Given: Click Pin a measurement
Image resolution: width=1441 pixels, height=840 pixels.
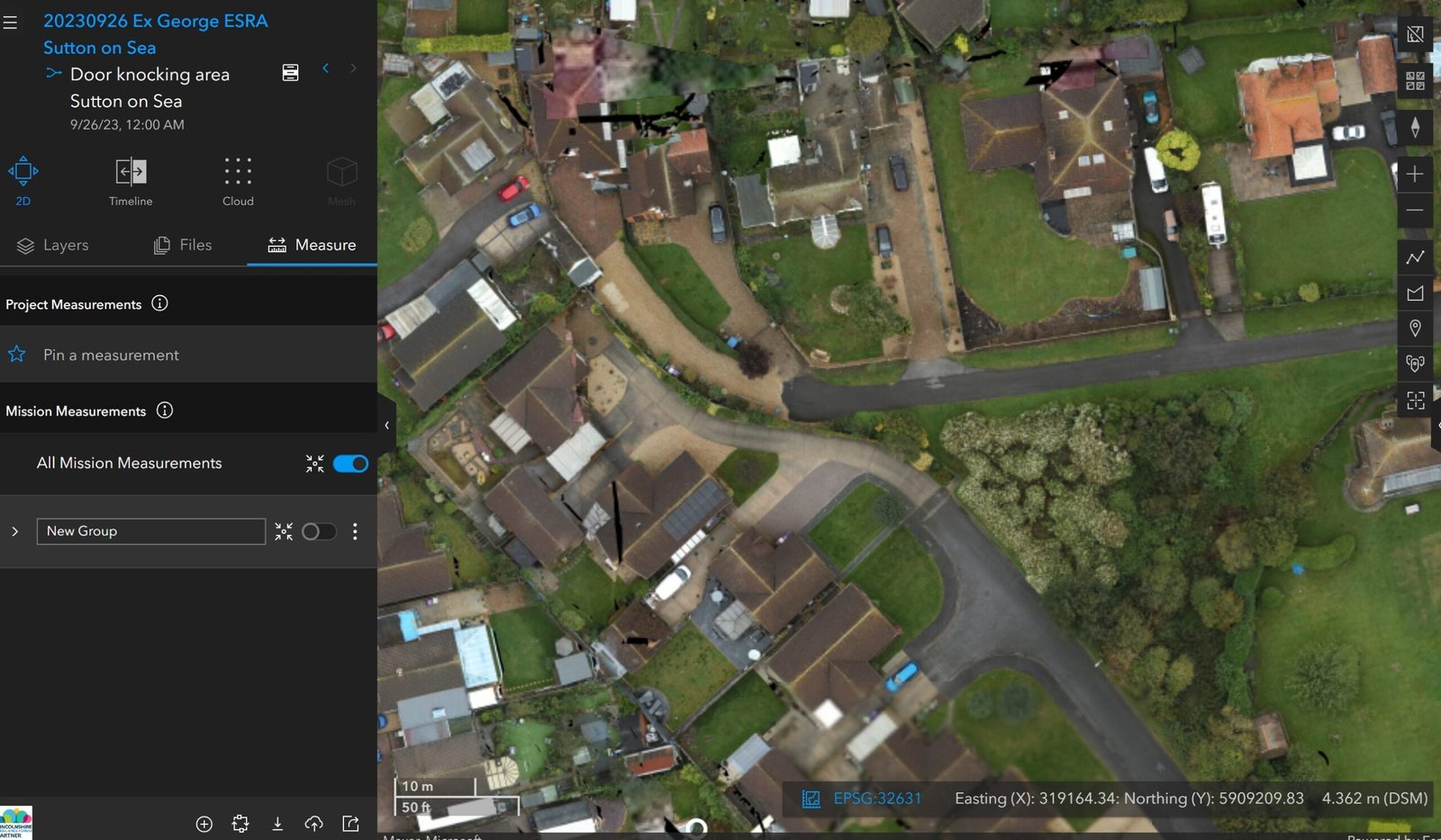Looking at the screenshot, I should click(x=111, y=355).
